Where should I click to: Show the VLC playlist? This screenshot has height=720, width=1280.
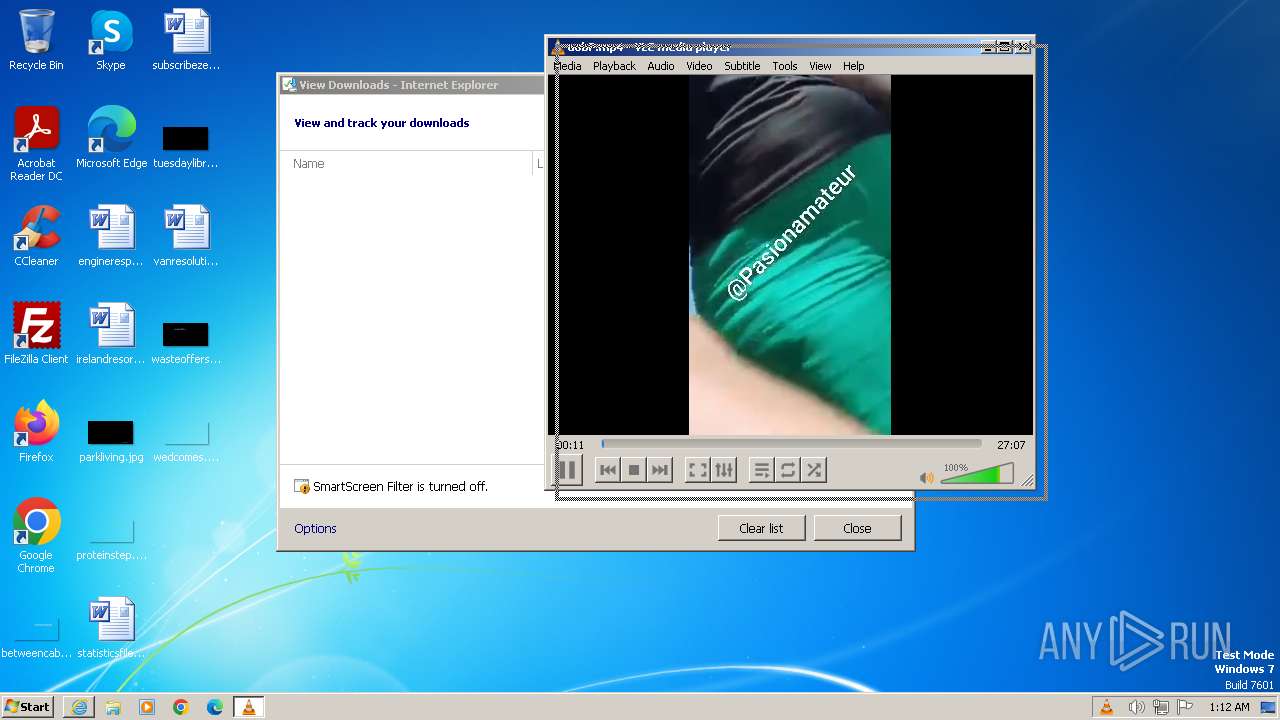(x=762, y=470)
